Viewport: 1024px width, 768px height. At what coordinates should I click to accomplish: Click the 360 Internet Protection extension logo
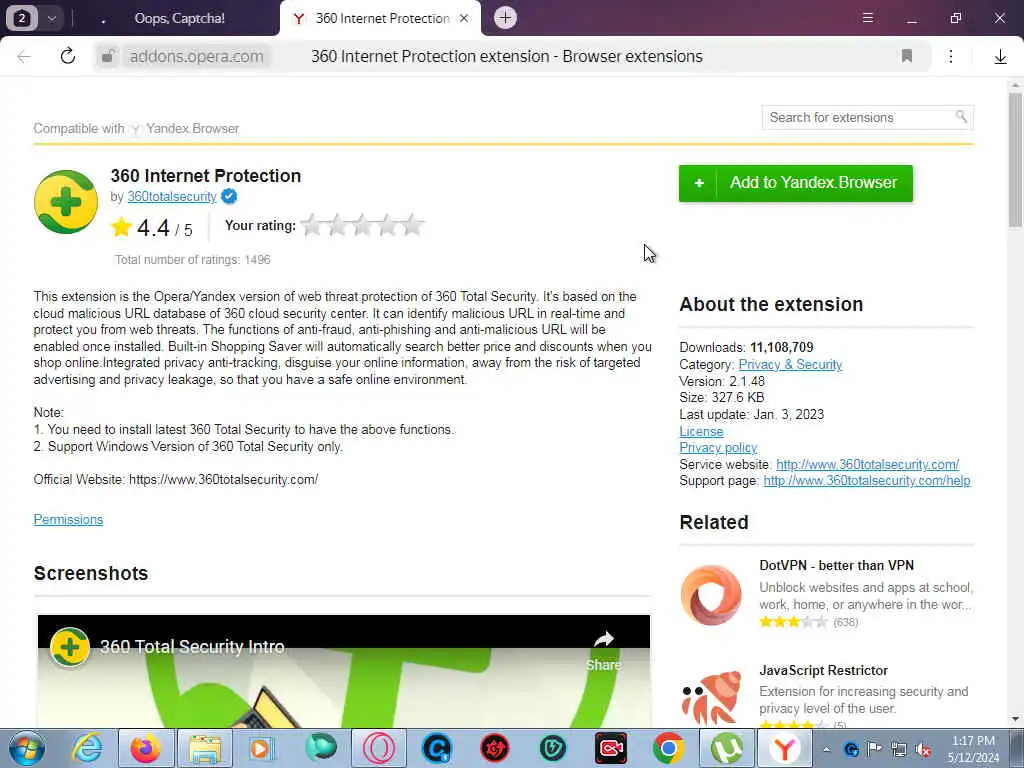click(66, 202)
